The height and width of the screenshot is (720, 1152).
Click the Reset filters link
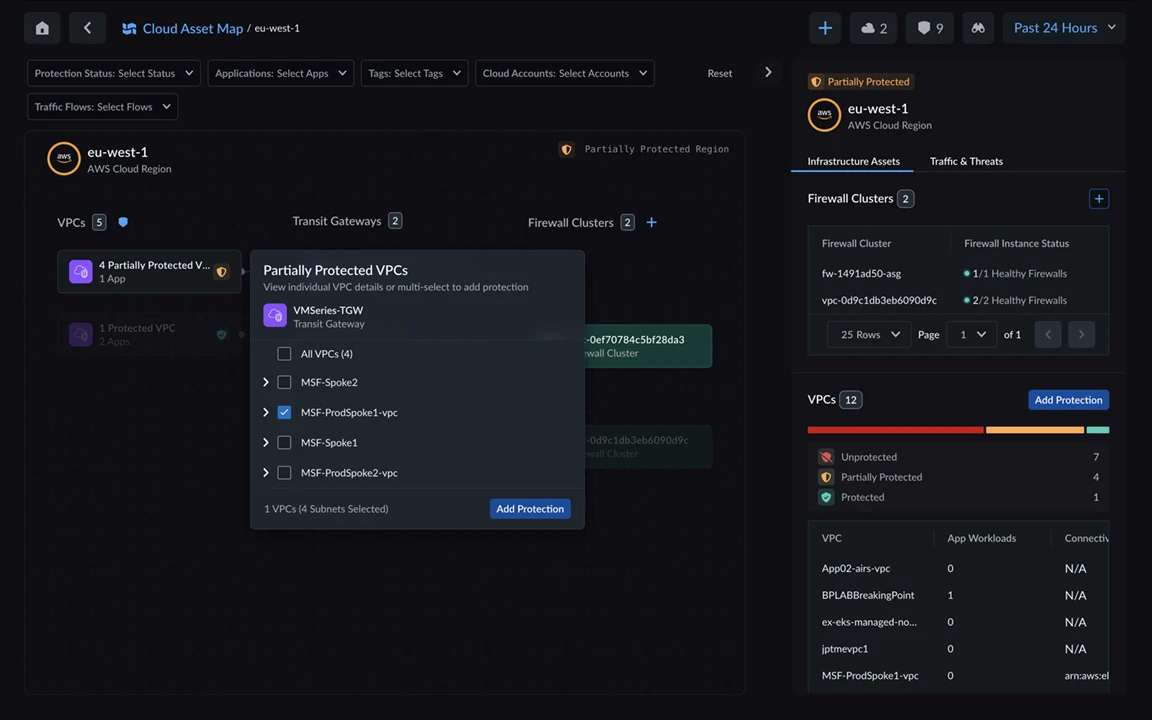719,72
